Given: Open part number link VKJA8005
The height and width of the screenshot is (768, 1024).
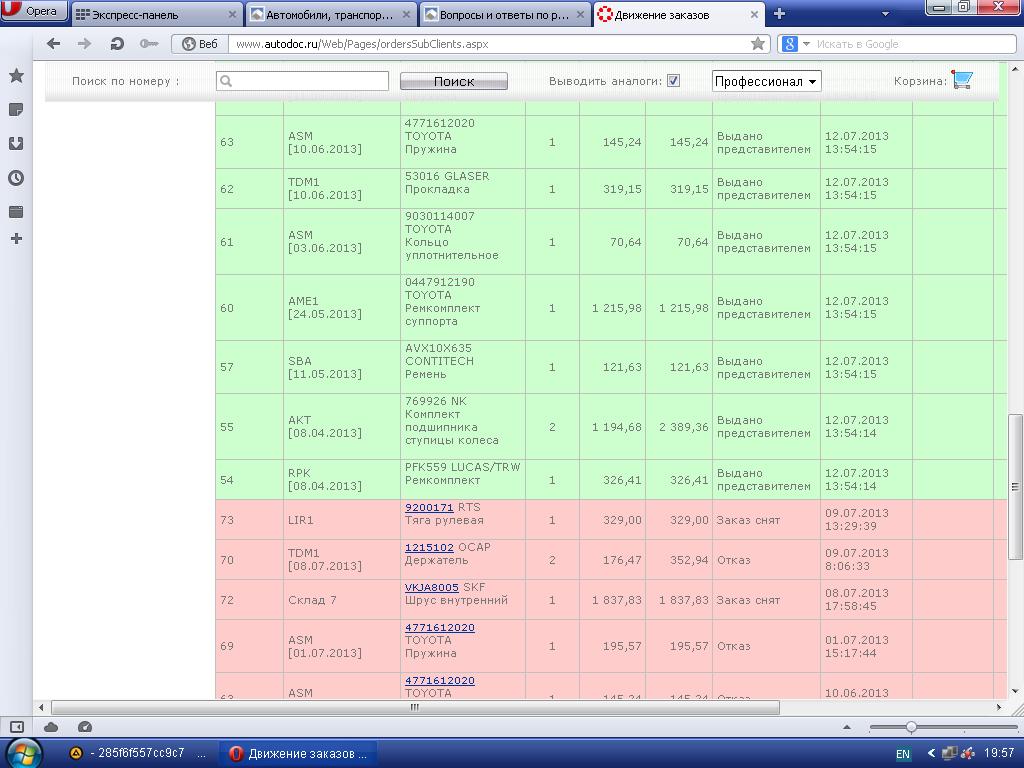Looking at the screenshot, I should click(x=431, y=587).
